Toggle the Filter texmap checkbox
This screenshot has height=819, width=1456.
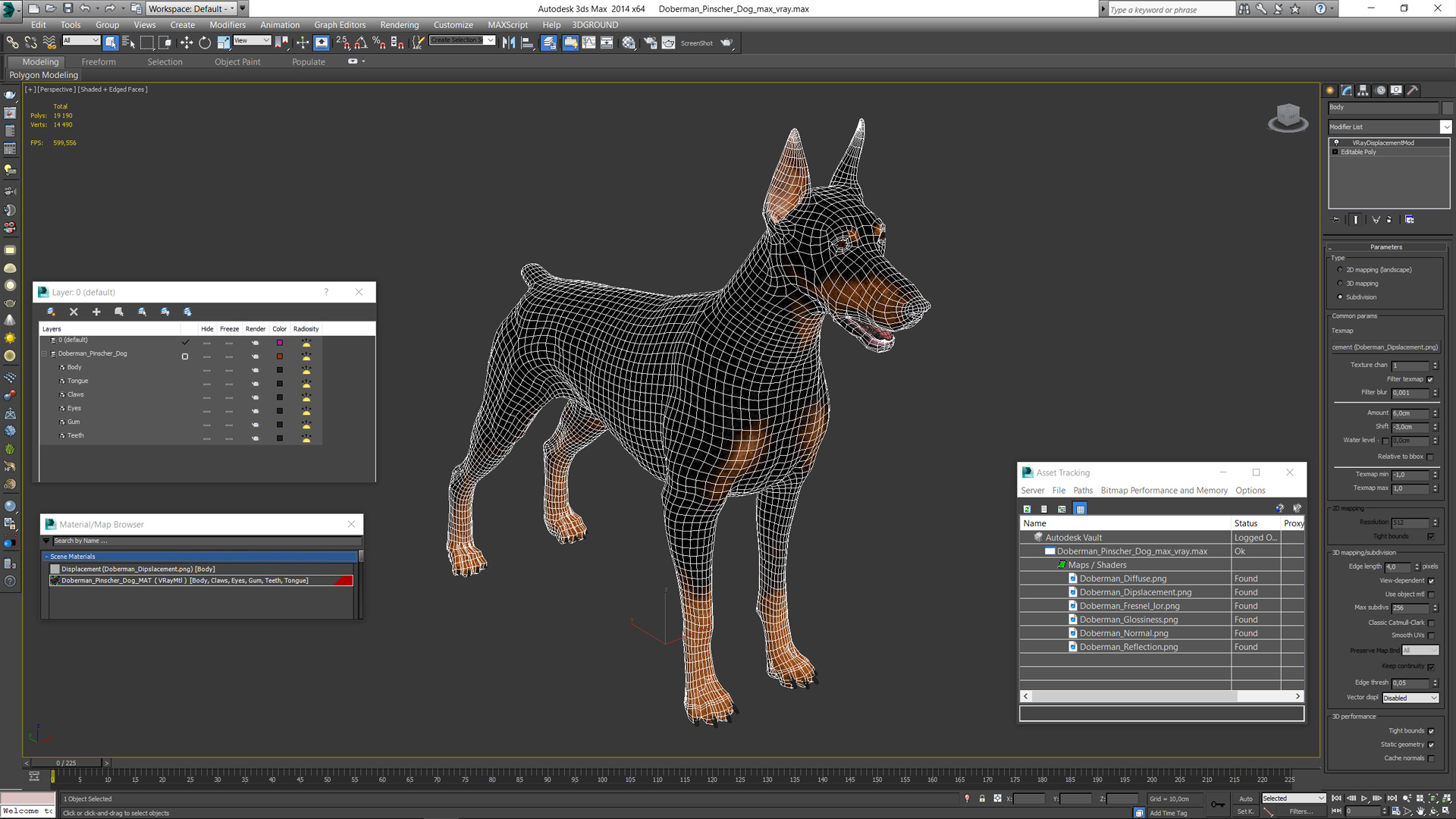tap(1430, 379)
